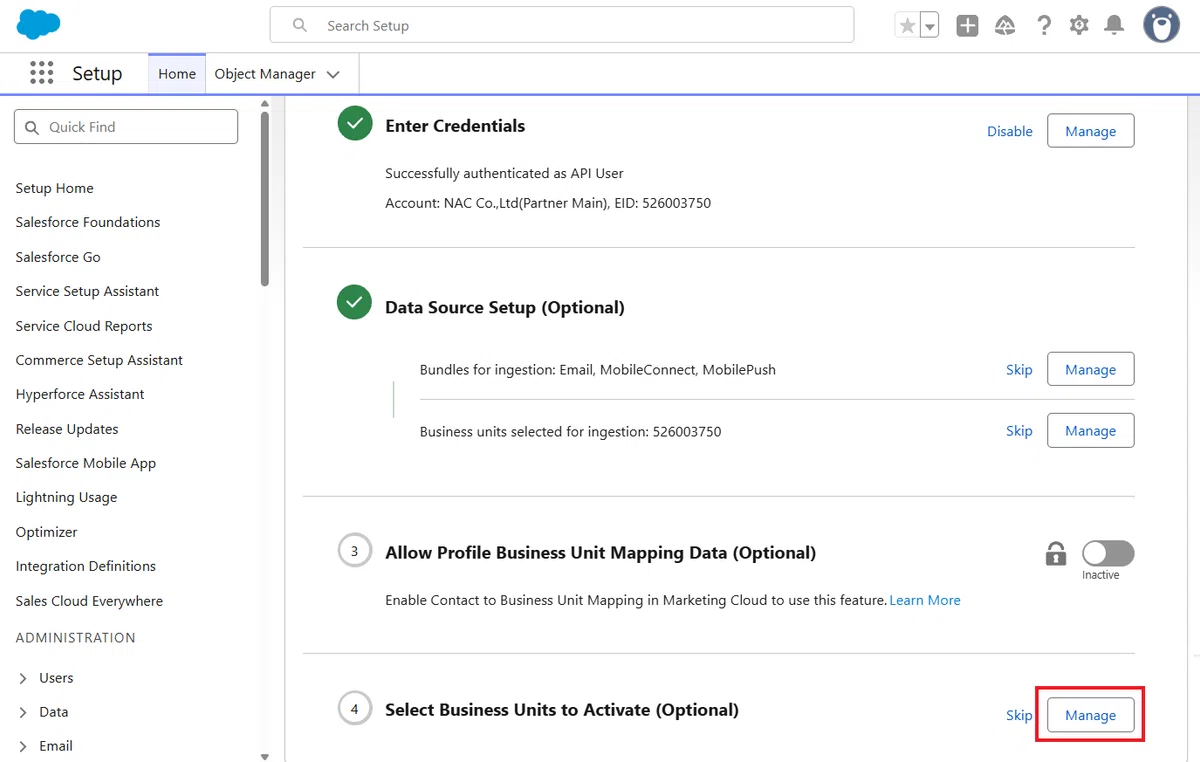The width and height of the screenshot is (1200, 762).
Task: Open the App Launcher grid icon
Action: 41,73
